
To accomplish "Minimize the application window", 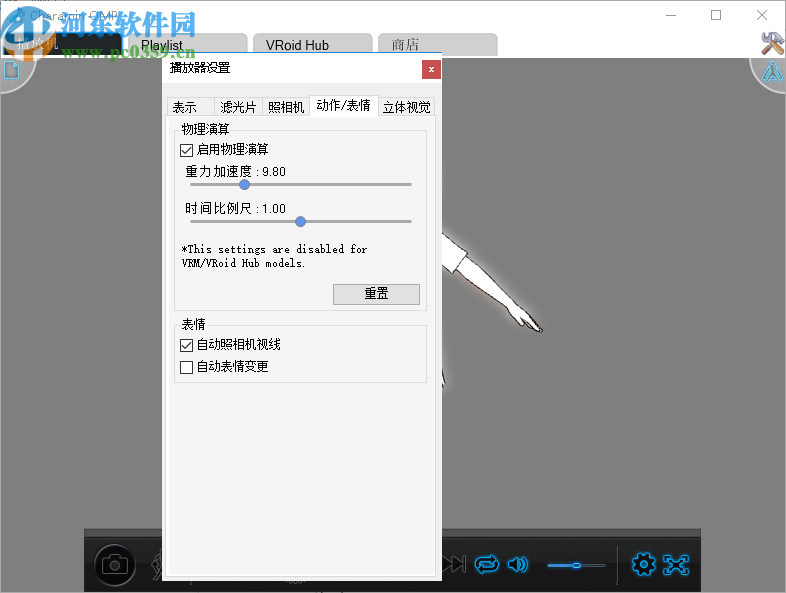I will click(x=671, y=15).
